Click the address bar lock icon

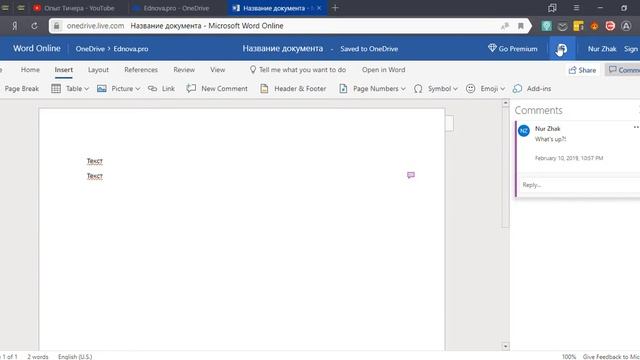[x=57, y=26]
